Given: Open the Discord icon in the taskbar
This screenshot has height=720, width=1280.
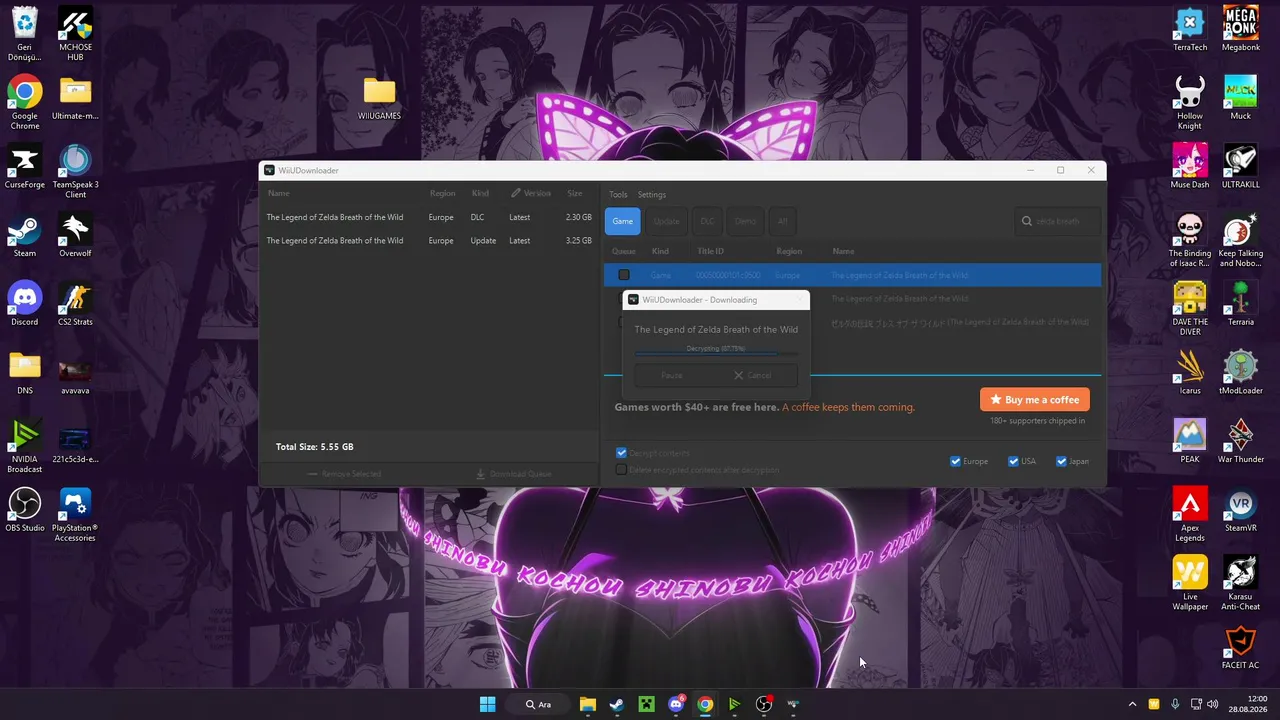Looking at the screenshot, I should click(676, 704).
